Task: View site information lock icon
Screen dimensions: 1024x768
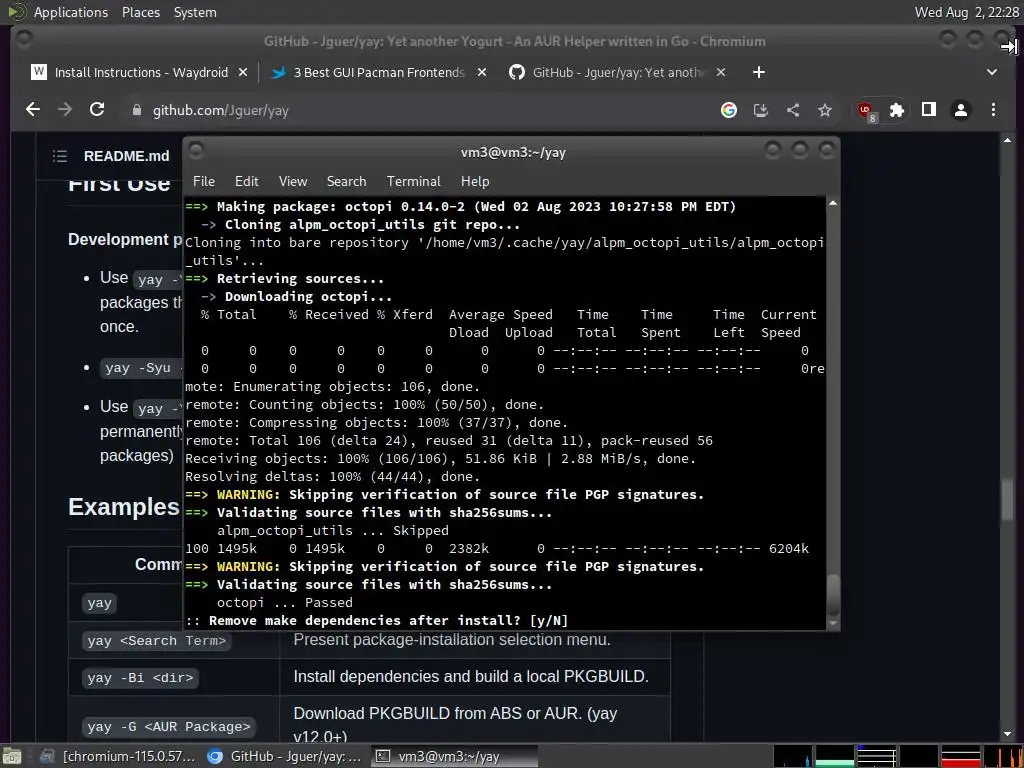Action: (136, 110)
